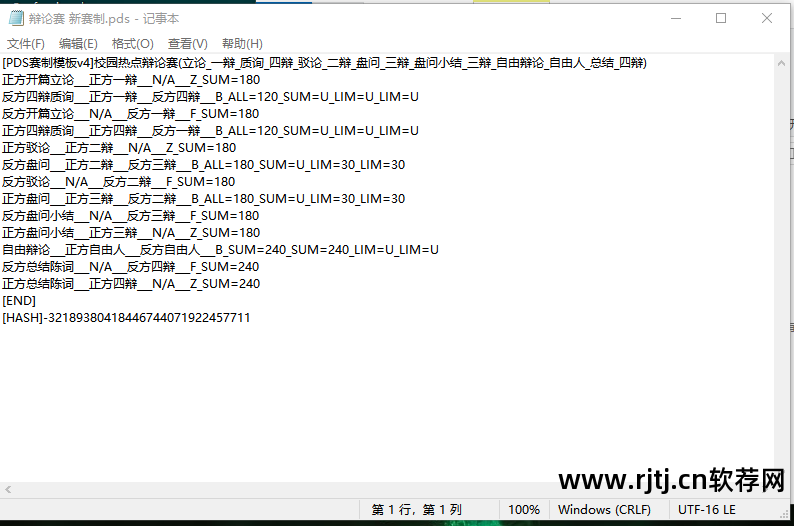Click the Notepad icon in title bar
Viewport: 794px width, 526px height.
[16, 18]
